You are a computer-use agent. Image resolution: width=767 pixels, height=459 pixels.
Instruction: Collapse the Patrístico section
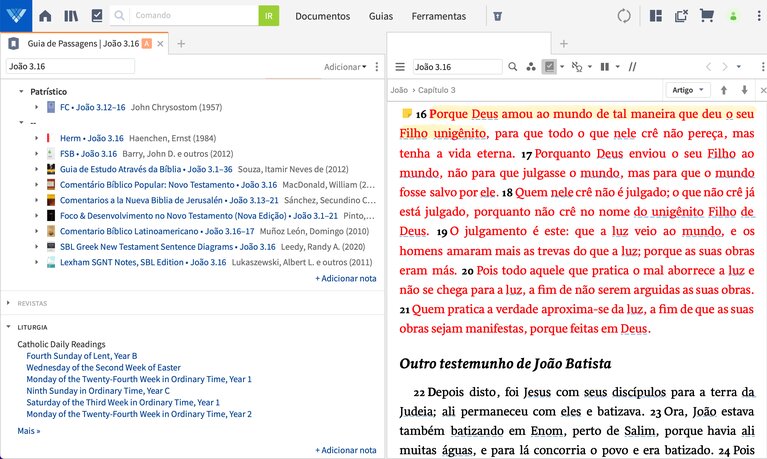click(21, 92)
